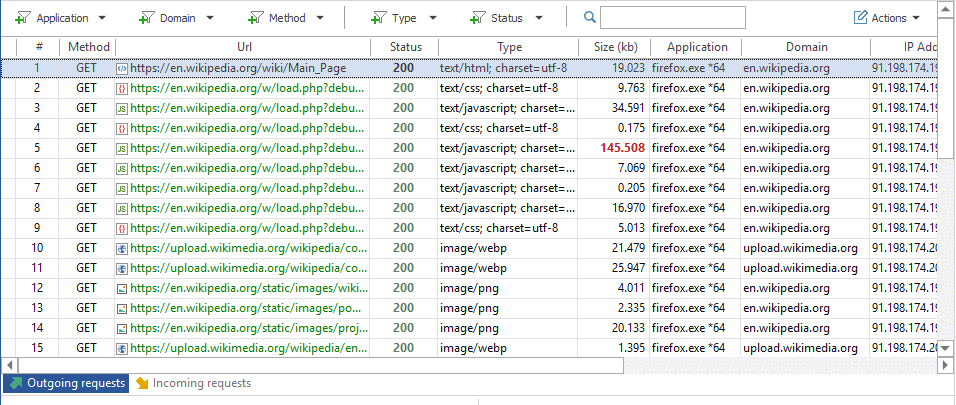Viewport: 956px width, 405px height.
Task: Expand the Application filter dropdown arrow
Action: [x=103, y=18]
